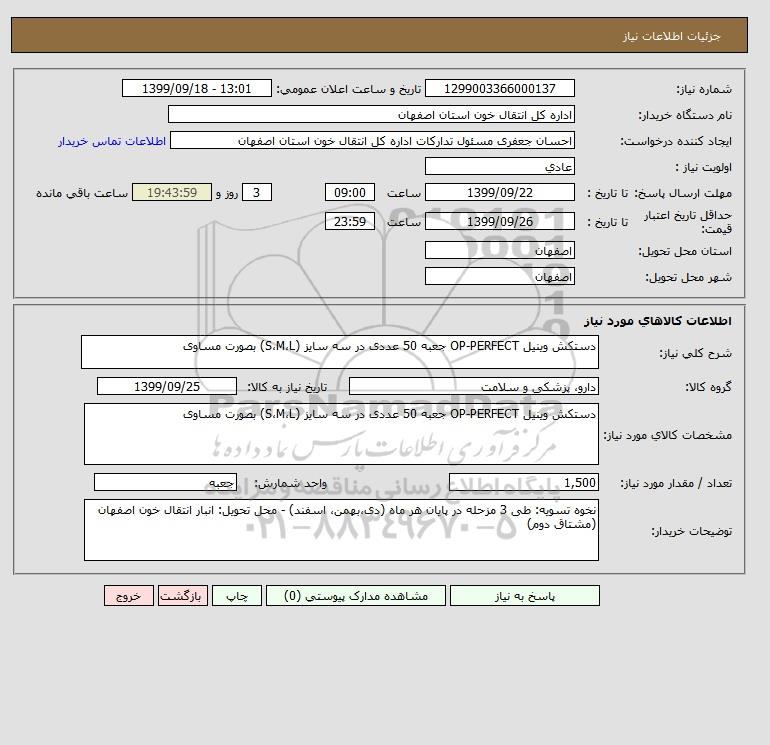Click remaining days field showing 3

coord(256,193)
